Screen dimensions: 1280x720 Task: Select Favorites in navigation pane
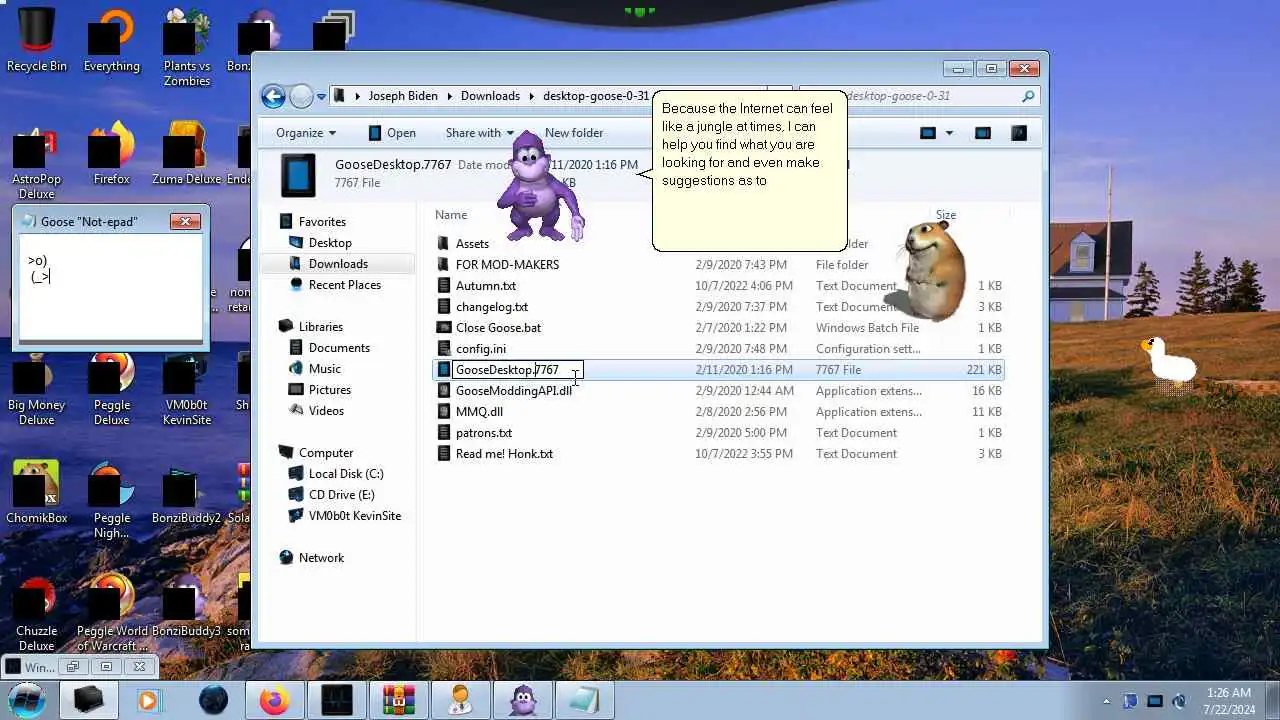[322, 222]
